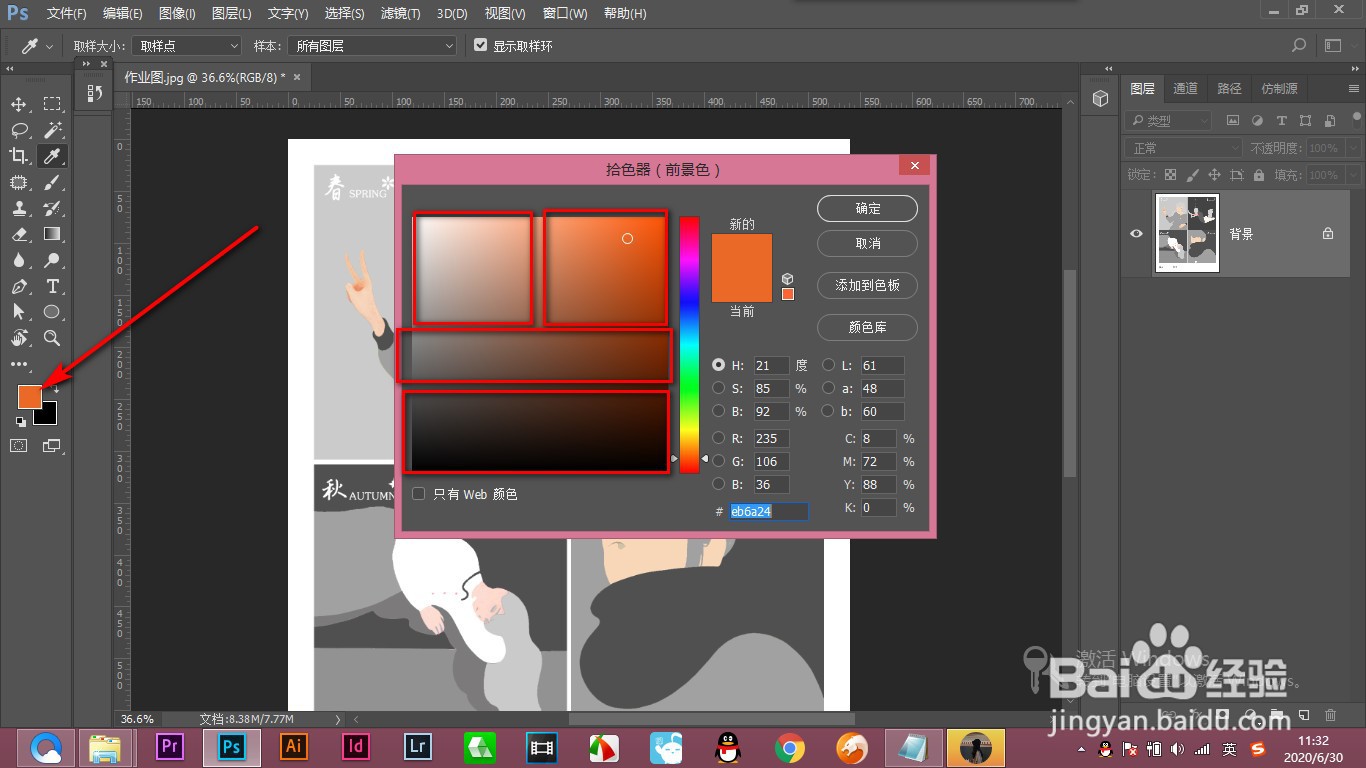Switch to the 路径 tab
The width and height of the screenshot is (1366, 768).
click(1229, 88)
